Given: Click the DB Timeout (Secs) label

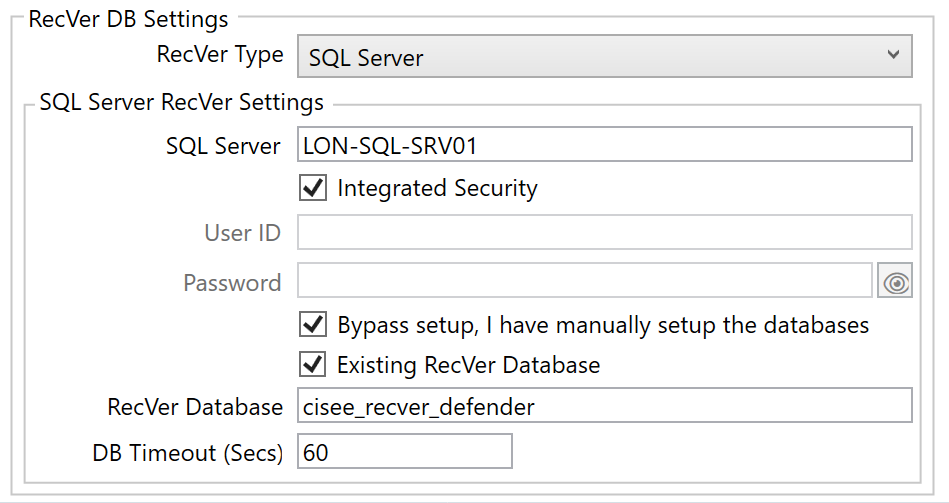Looking at the screenshot, I should pos(188,453).
